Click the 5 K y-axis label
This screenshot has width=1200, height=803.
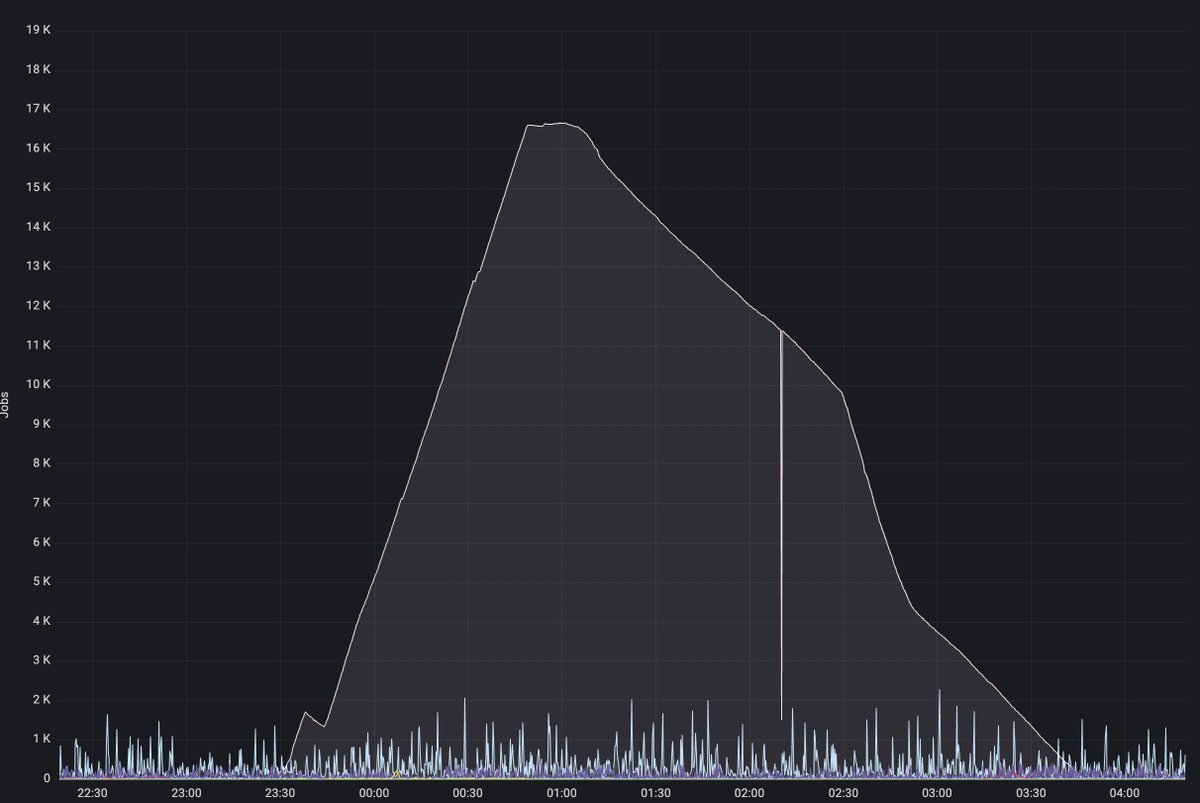tap(41, 582)
